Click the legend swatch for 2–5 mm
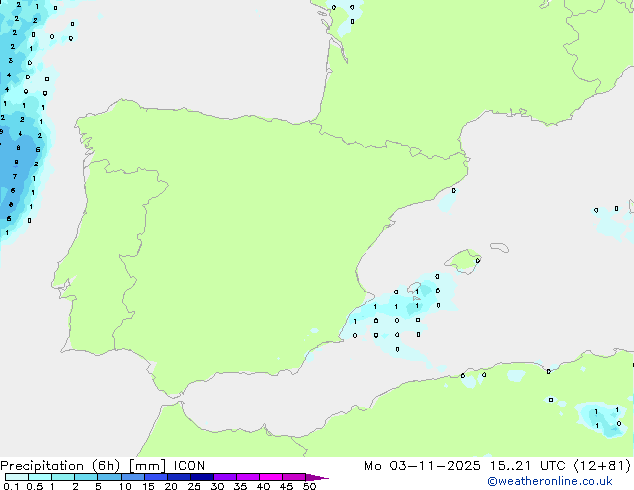 coord(86,477)
